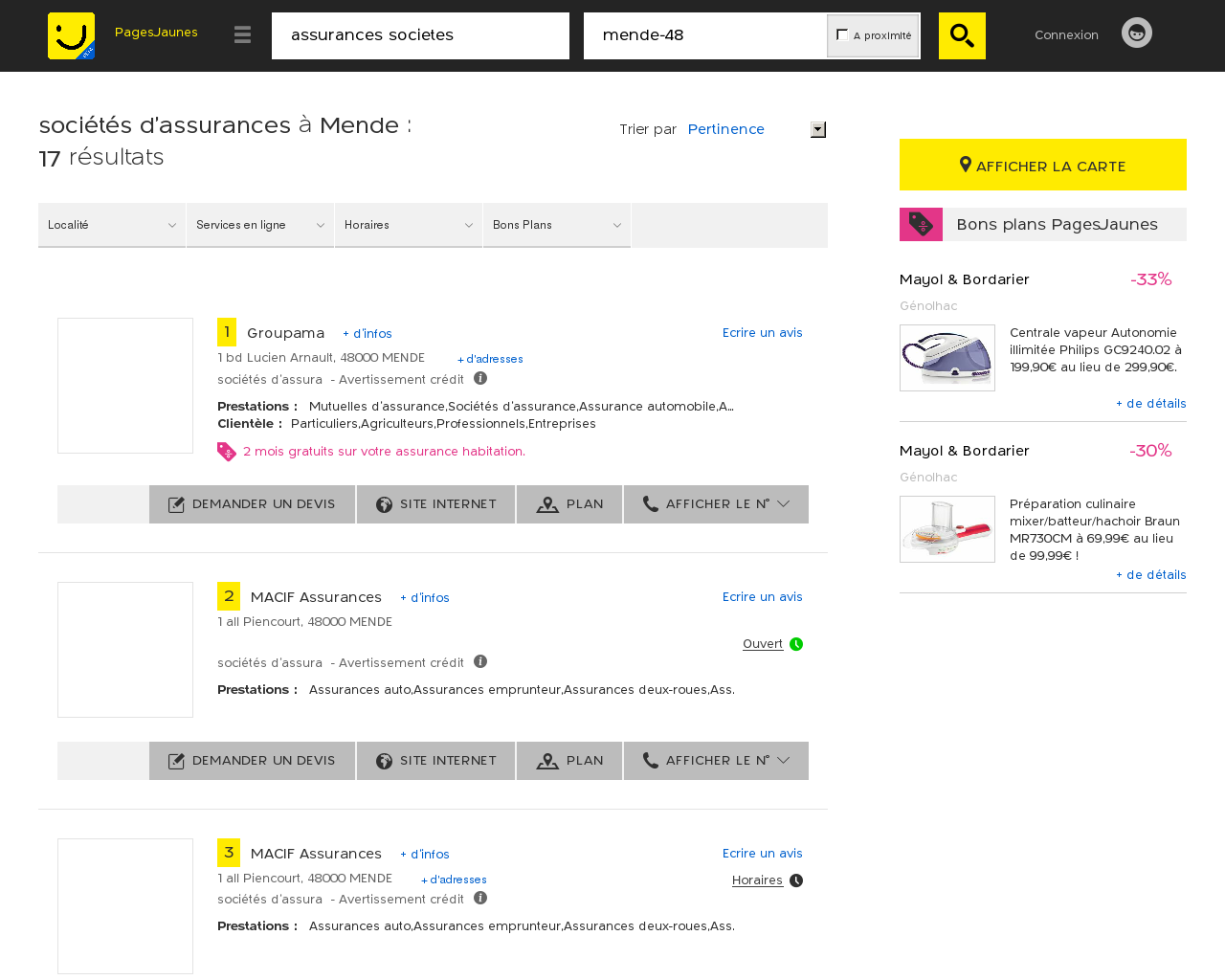Screen dimensions: 1225x980
Task: Click Ecrire un avis for MACIF result 3
Action: tap(763, 854)
